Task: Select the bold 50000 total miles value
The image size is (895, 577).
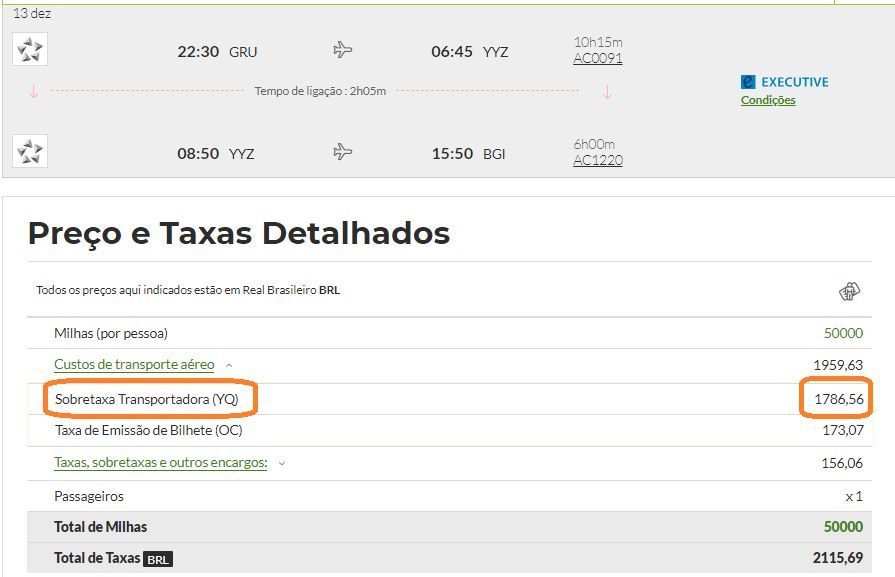Action: coord(843,526)
